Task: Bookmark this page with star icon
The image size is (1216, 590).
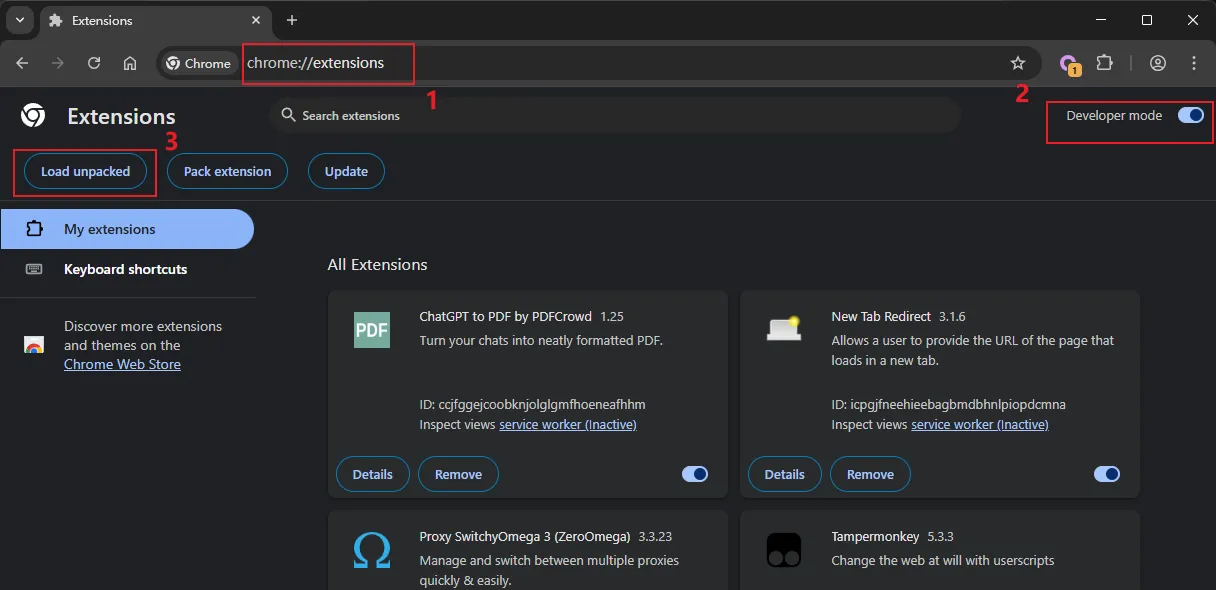Action: coord(1018,63)
